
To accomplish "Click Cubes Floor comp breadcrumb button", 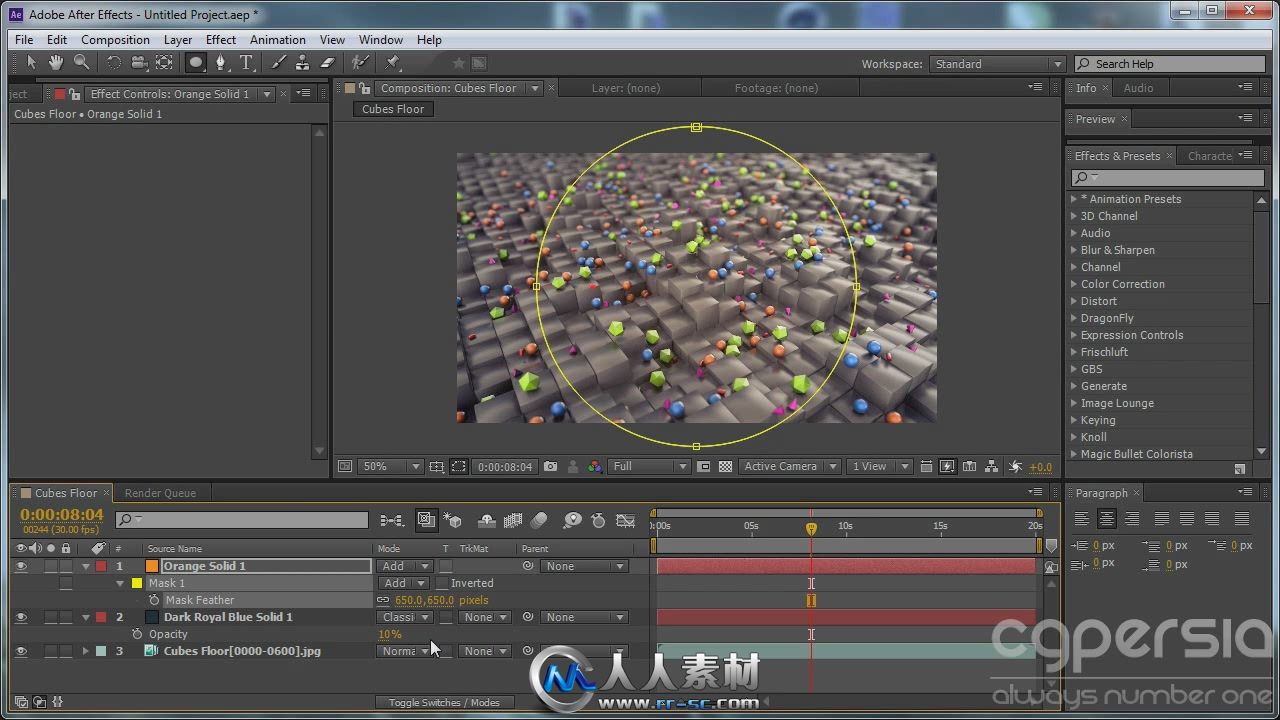I will (x=393, y=109).
